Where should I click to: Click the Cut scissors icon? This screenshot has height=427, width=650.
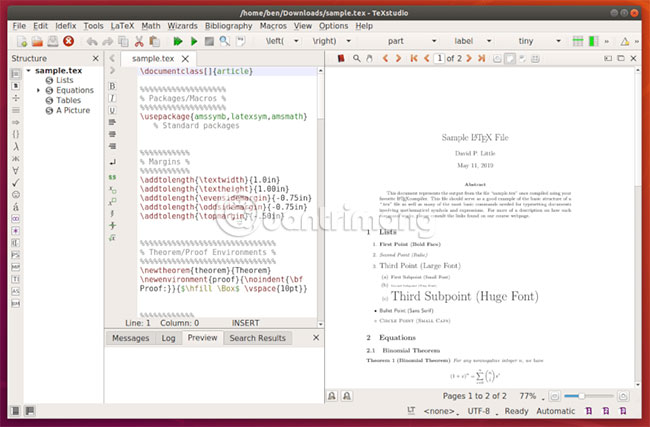pyautogui.click(x=139, y=41)
